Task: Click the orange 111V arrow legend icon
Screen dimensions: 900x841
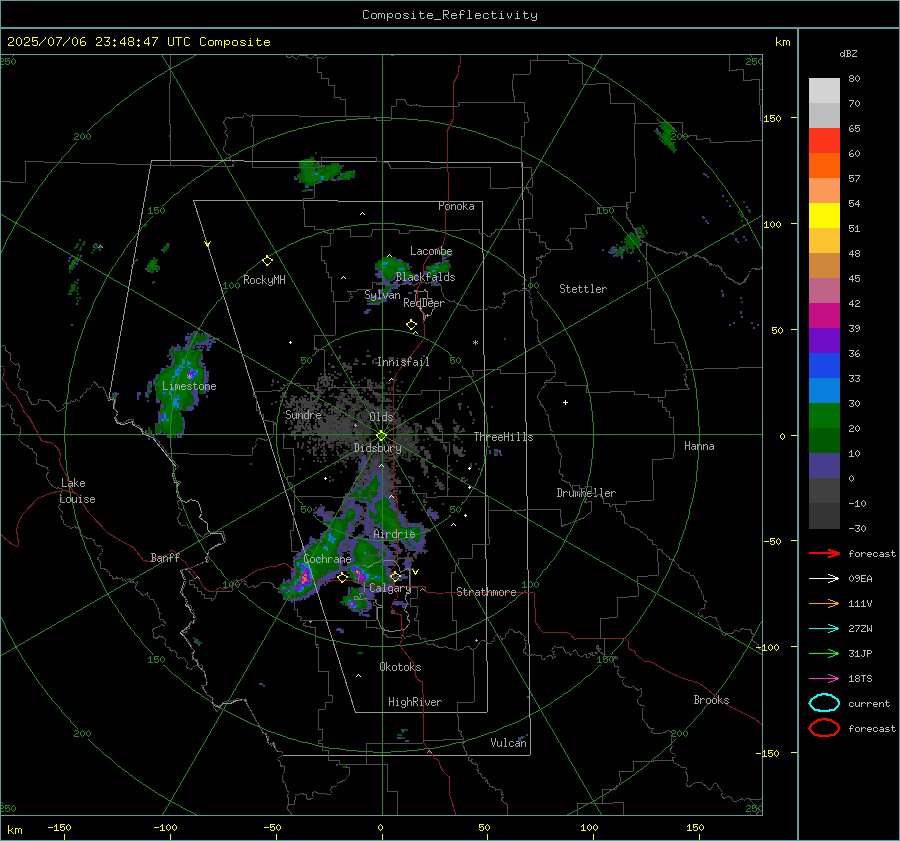Action: 824,603
